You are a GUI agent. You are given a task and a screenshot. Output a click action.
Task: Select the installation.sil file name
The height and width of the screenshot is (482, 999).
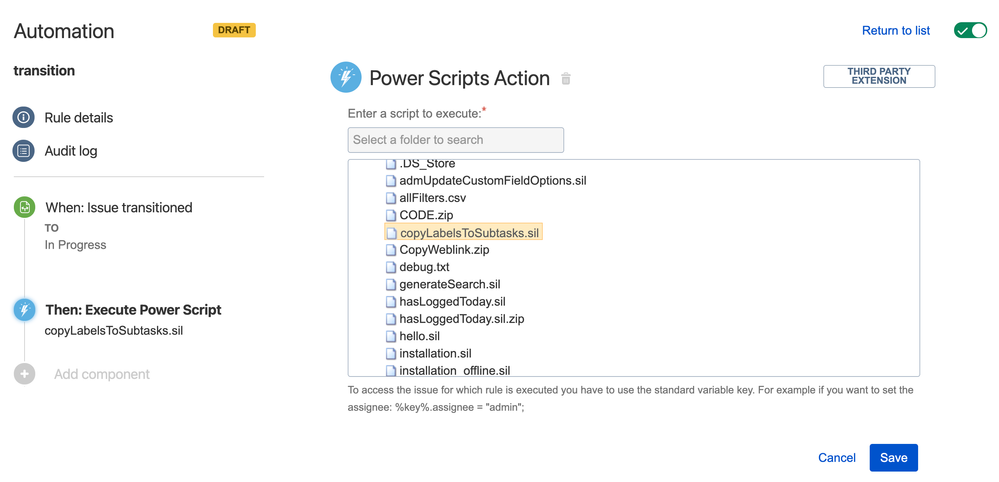pos(435,353)
